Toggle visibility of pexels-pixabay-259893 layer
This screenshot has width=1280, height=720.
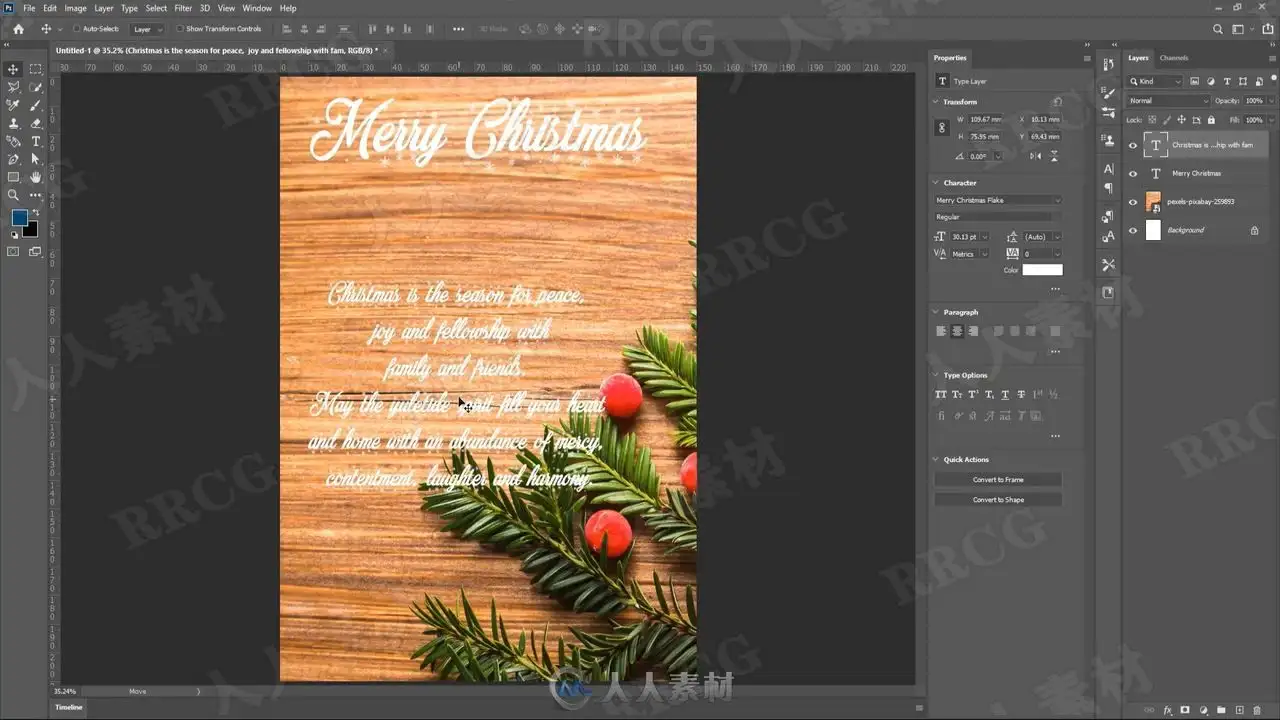[x=1133, y=202]
